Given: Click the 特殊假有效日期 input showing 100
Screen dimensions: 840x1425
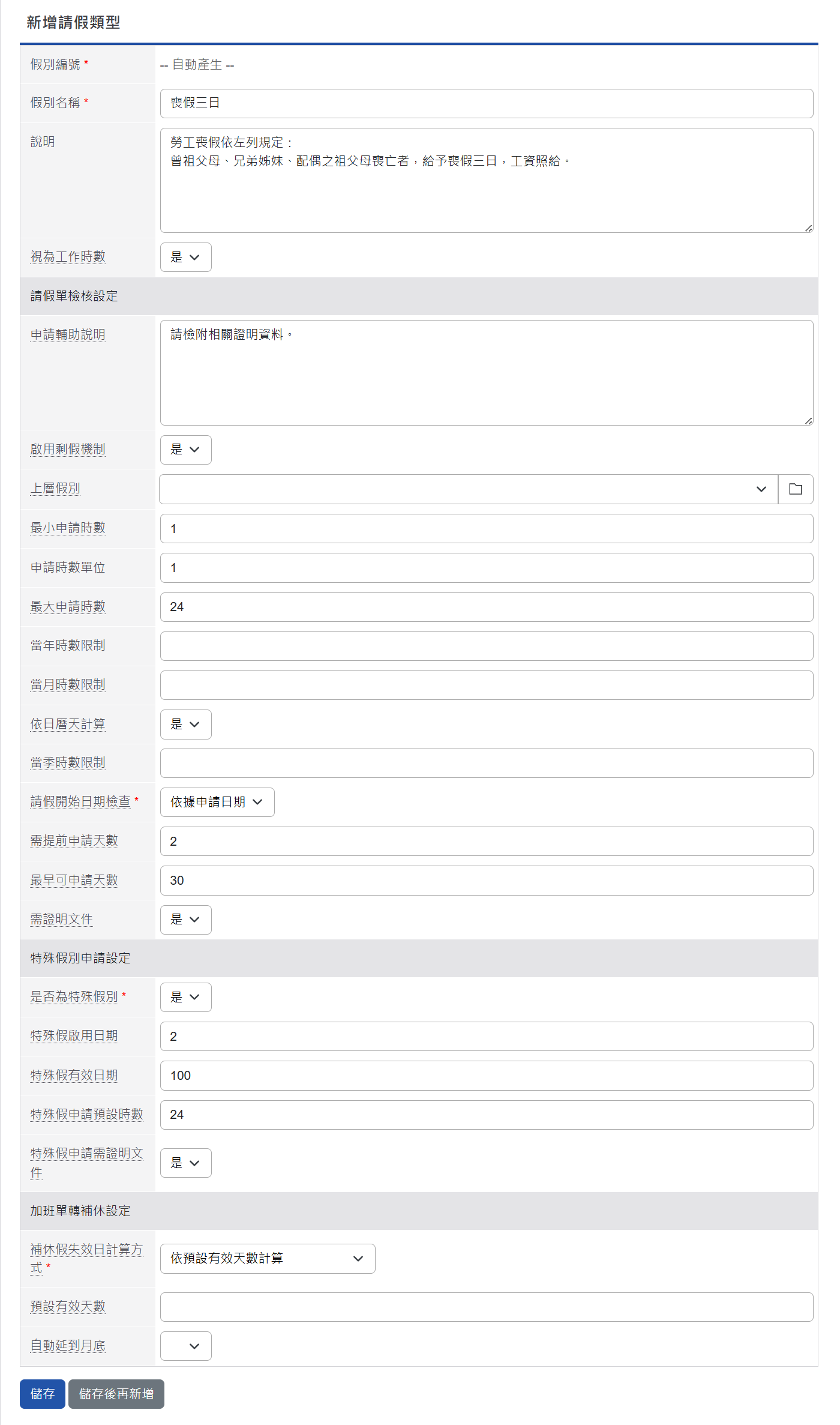Looking at the screenshot, I should click(x=486, y=1076).
